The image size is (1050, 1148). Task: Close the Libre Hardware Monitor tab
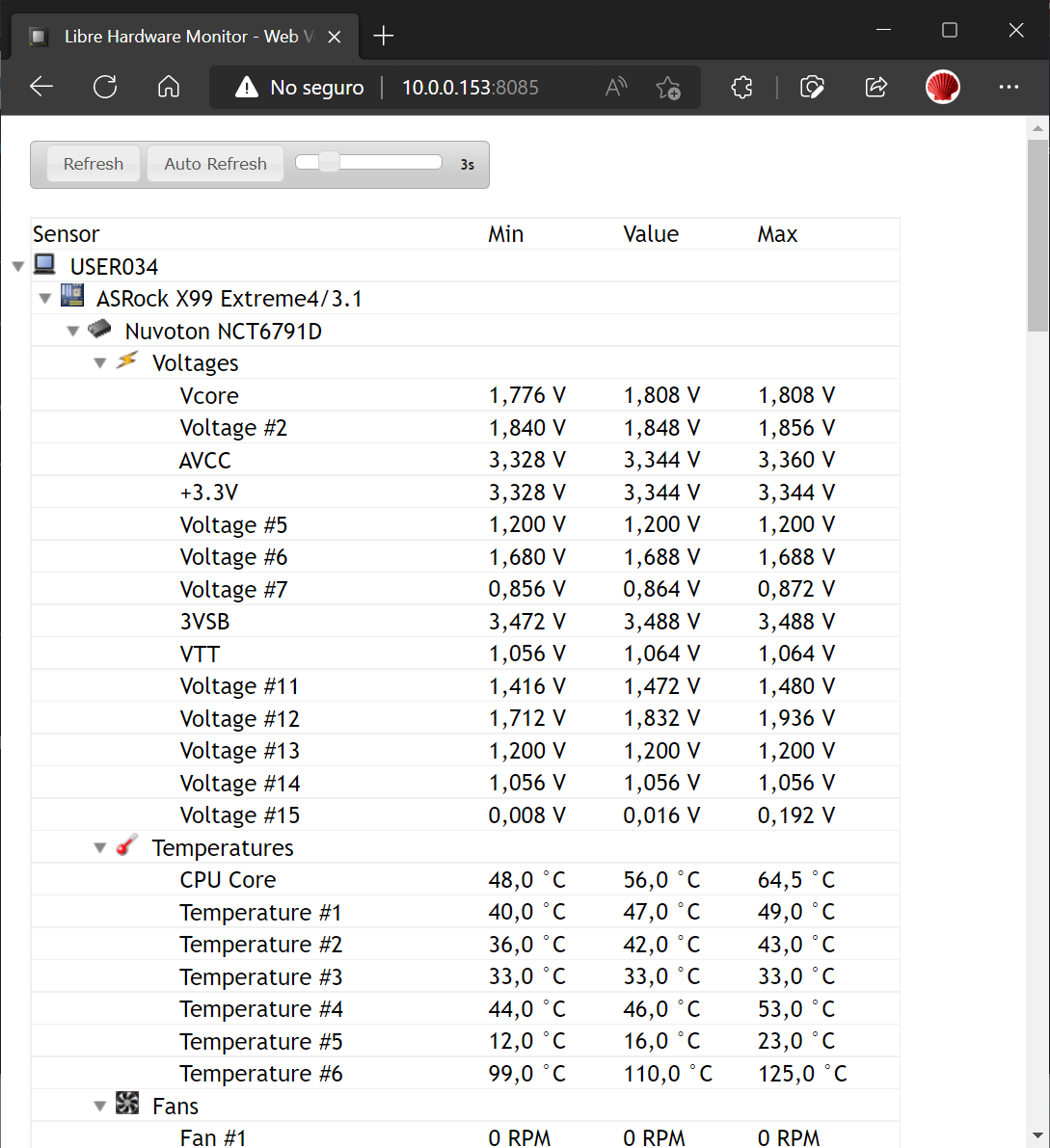(x=334, y=37)
